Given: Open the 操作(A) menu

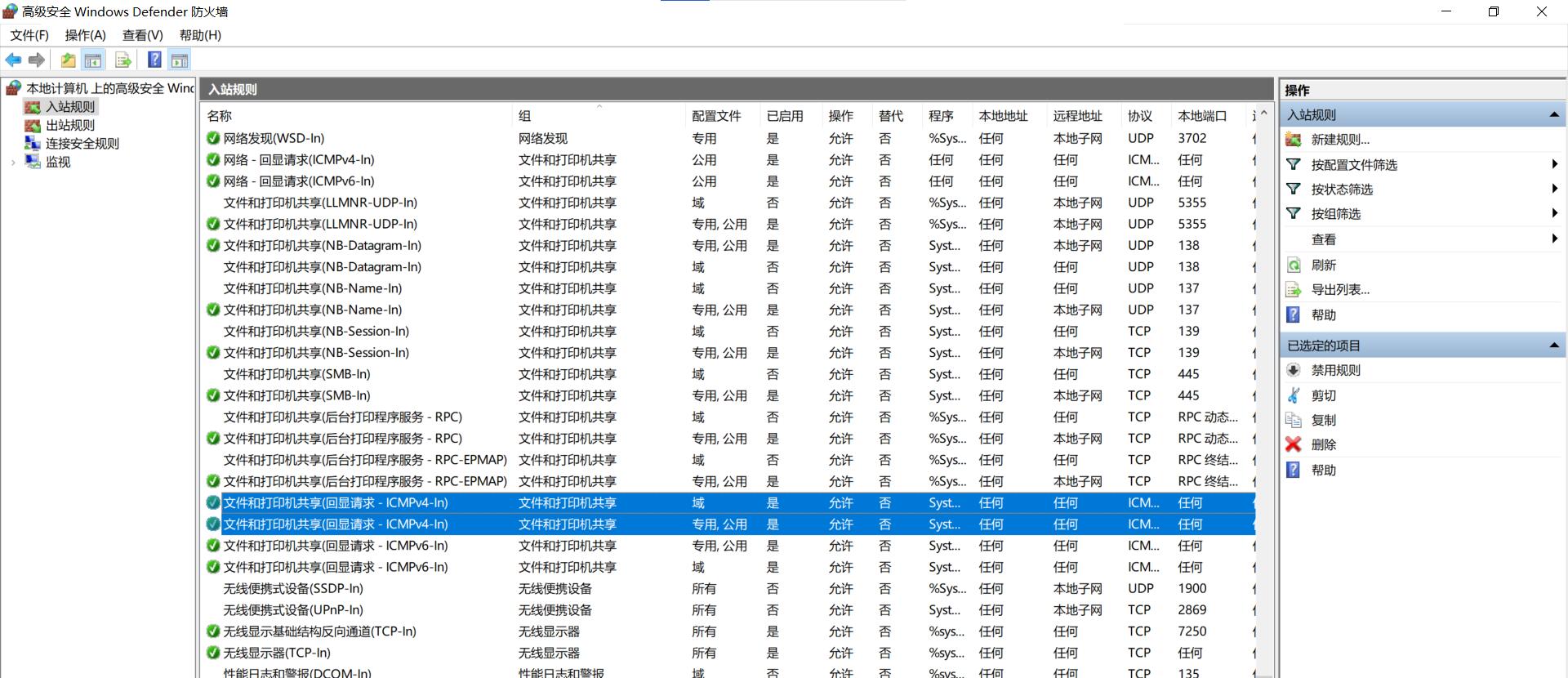Looking at the screenshot, I should (x=86, y=35).
